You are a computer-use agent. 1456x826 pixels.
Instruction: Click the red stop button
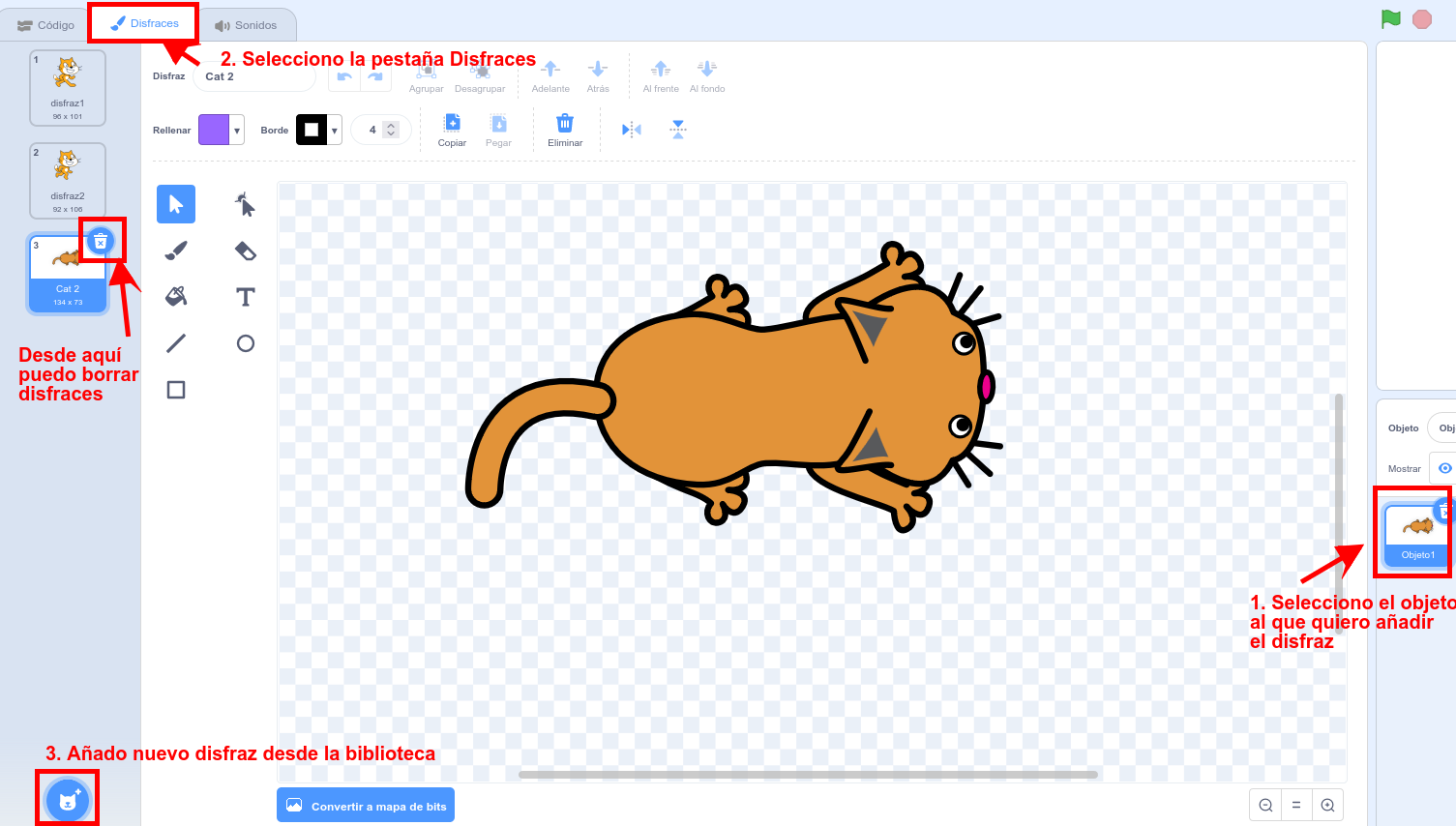tap(1422, 19)
